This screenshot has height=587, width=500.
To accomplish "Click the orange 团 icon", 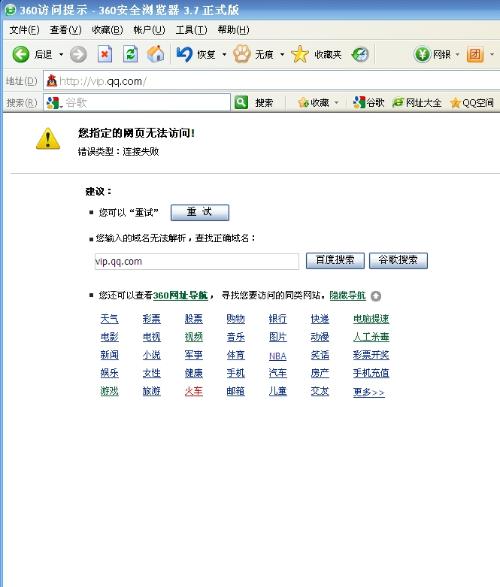I will click(x=475, y=55).
